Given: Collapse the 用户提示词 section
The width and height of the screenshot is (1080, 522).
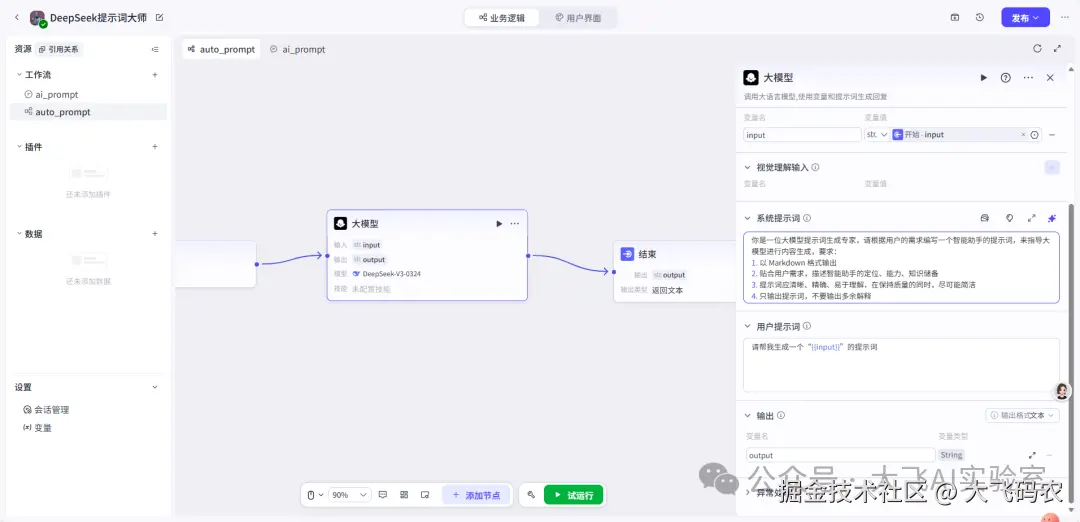Looking at the screenshot, I should 747,326.
